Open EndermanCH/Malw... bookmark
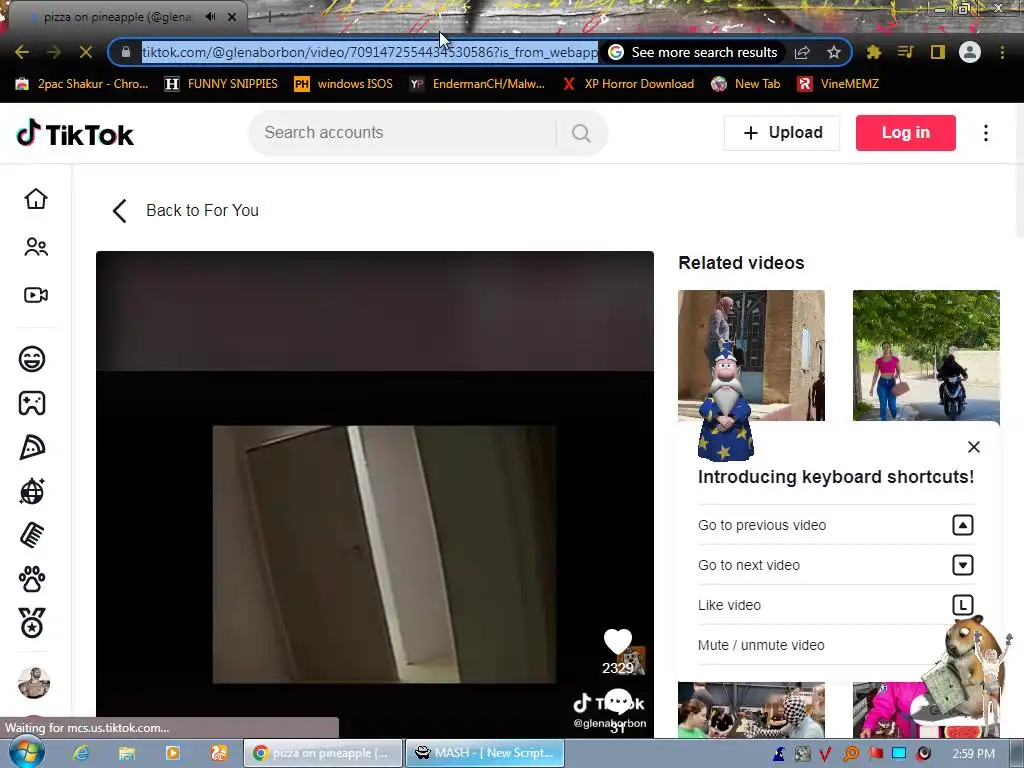Image resolution: width=1024 pixels, height=768 pixels. click(477, 84)
